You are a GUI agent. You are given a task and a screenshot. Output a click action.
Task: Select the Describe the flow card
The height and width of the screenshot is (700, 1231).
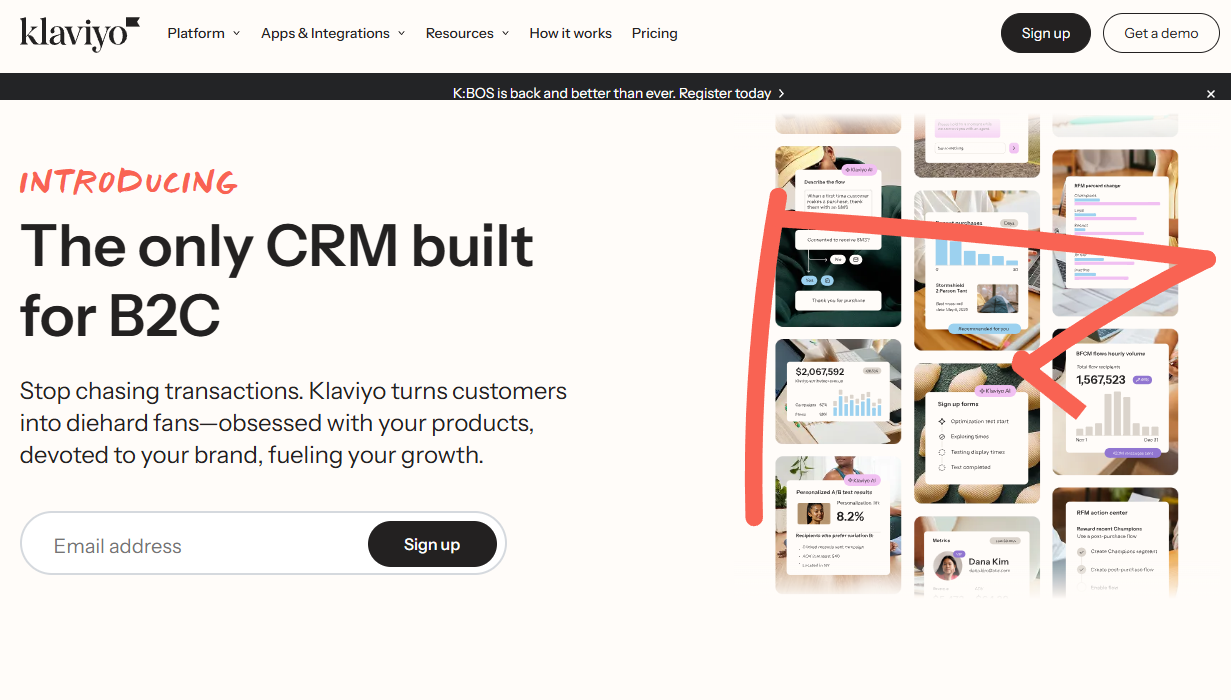(838, 237)
